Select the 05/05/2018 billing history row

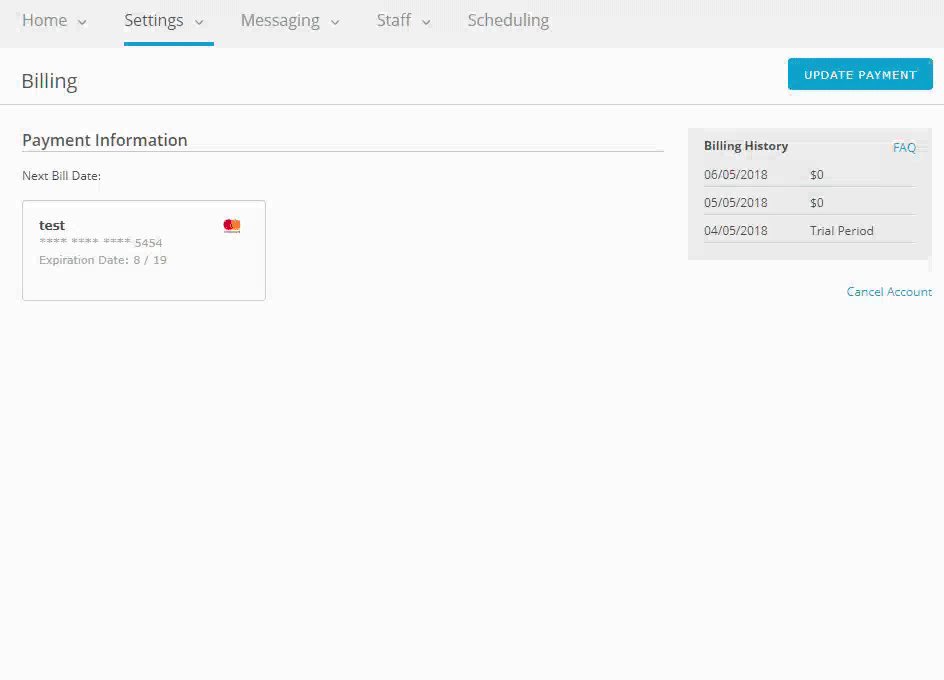pyautogui.click(x=736, y=203)
